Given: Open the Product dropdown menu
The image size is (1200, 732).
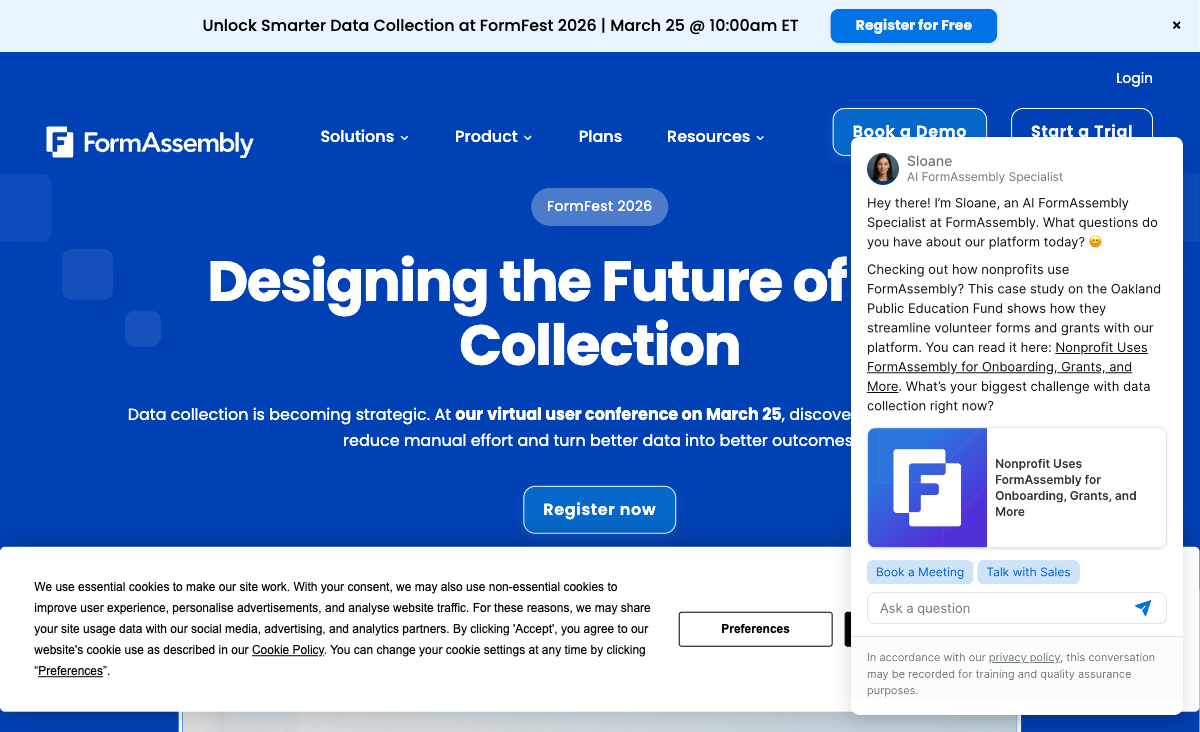Looking at the screenshot, I should click(x=493, y=136).
